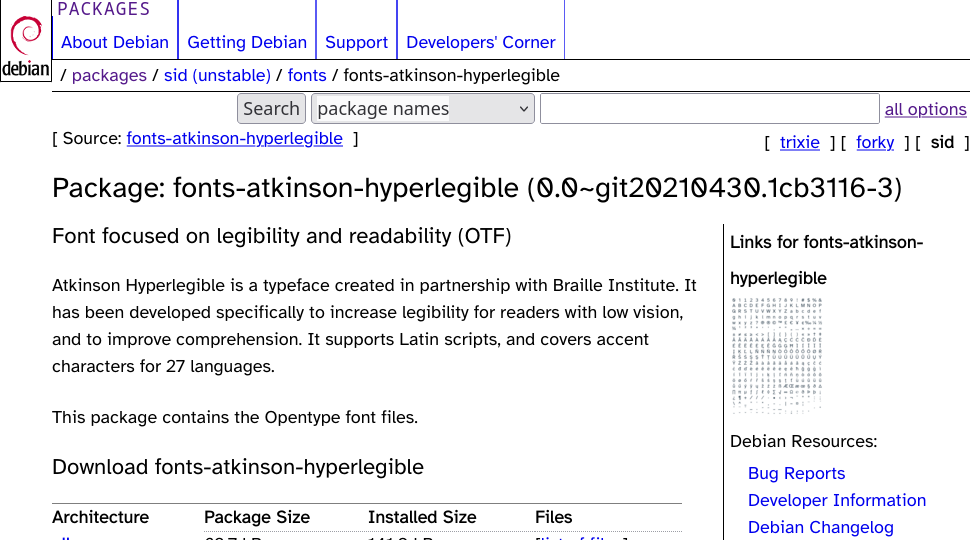This screenshot has height=540, width=980.
Task: Expand the package names dropdown
Action: point(423,109)
